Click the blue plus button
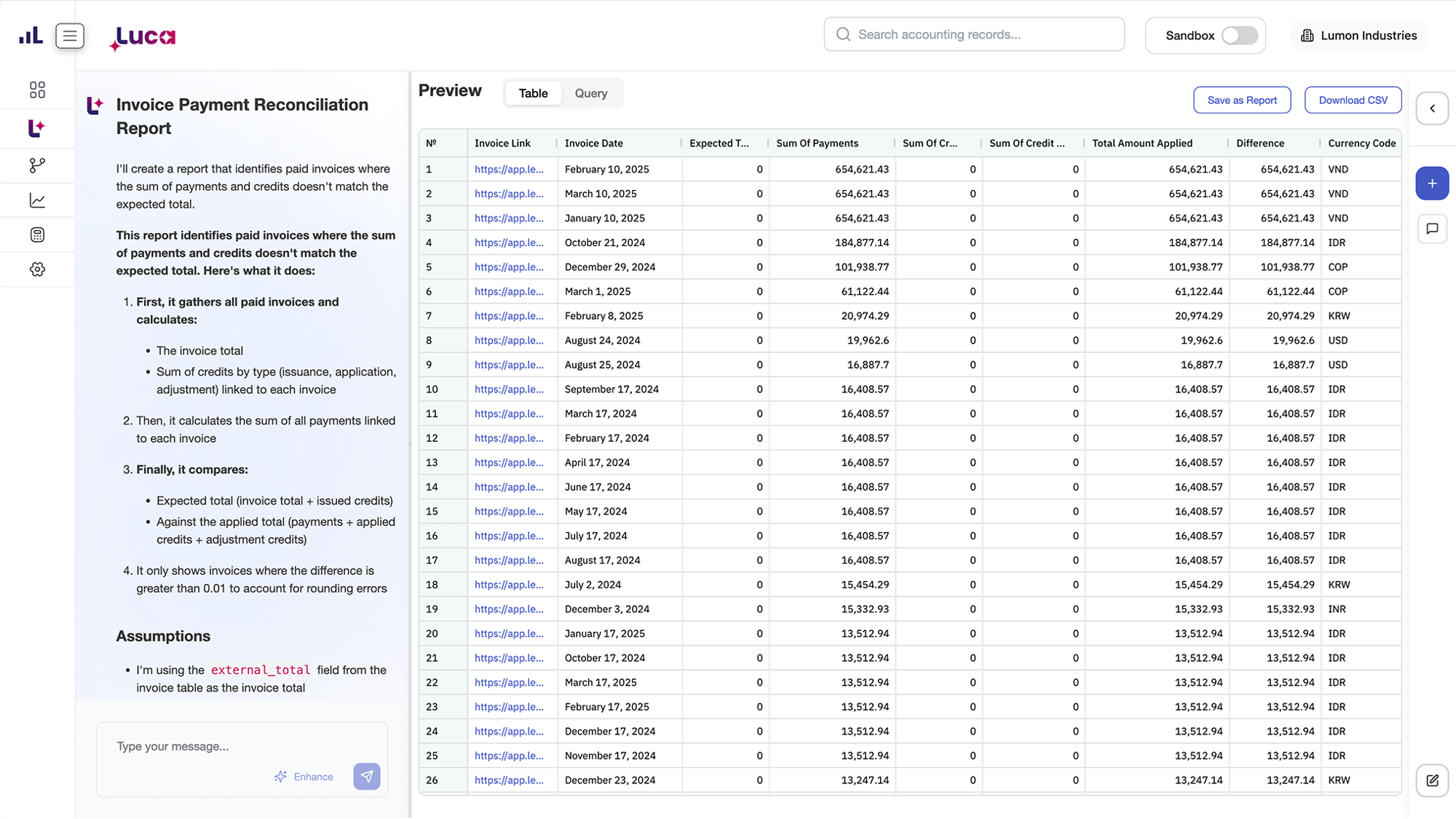Image resolution: width=1456 pixels, height=819 pixels. point(1432,183)
